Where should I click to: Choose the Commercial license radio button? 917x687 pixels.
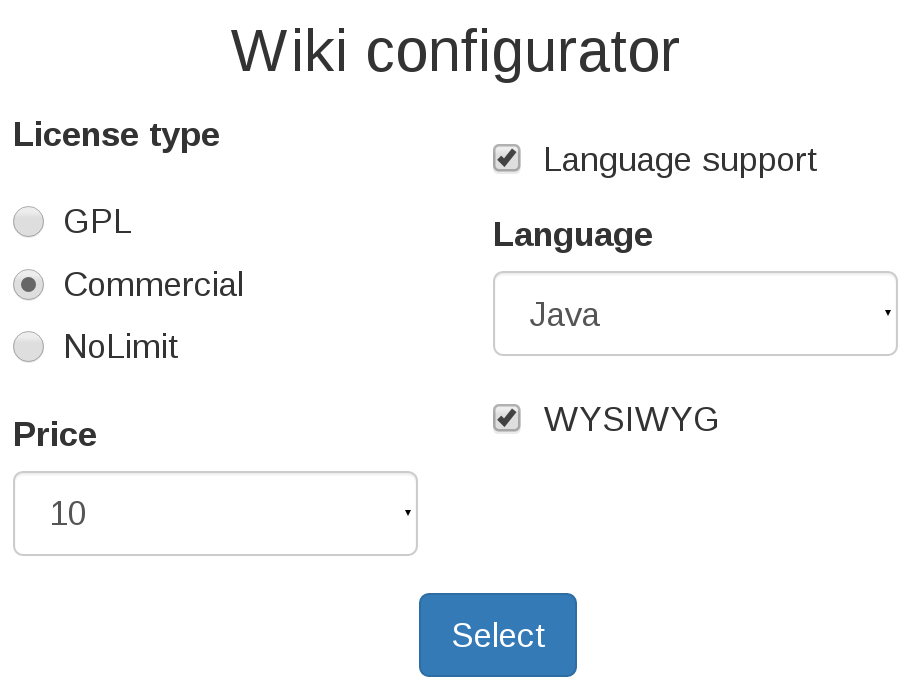coord(28,284)
